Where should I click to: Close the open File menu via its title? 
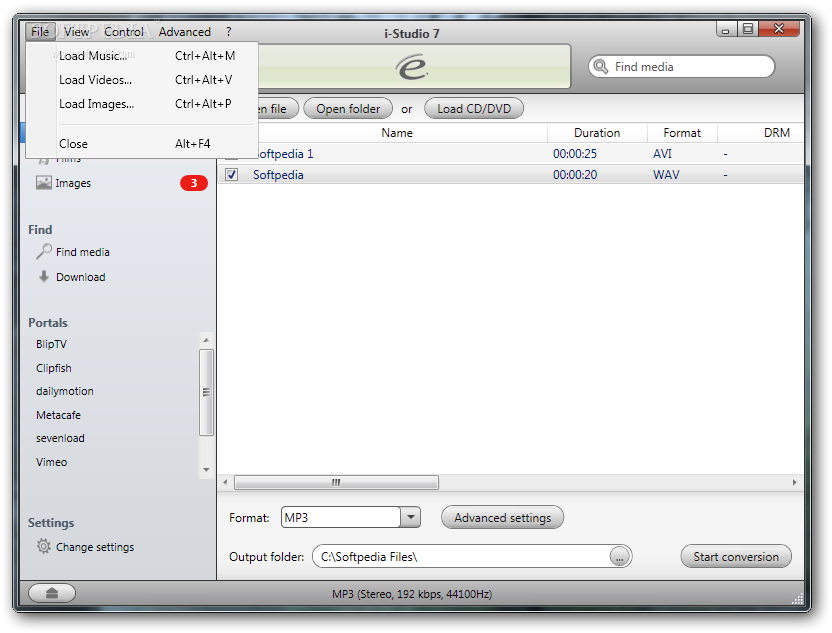coord(40,32)
